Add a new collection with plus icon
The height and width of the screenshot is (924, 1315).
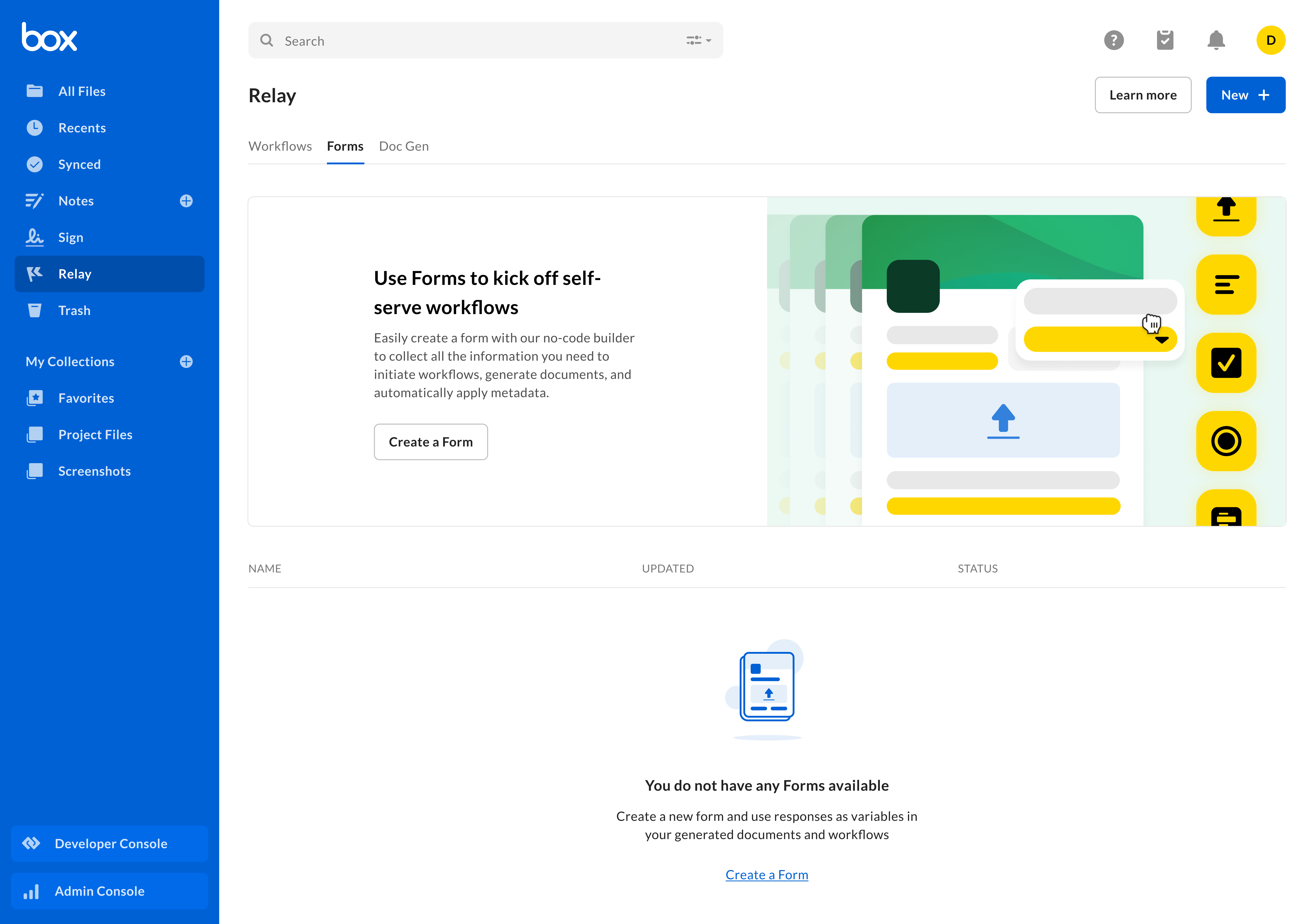tap(186, 362)
